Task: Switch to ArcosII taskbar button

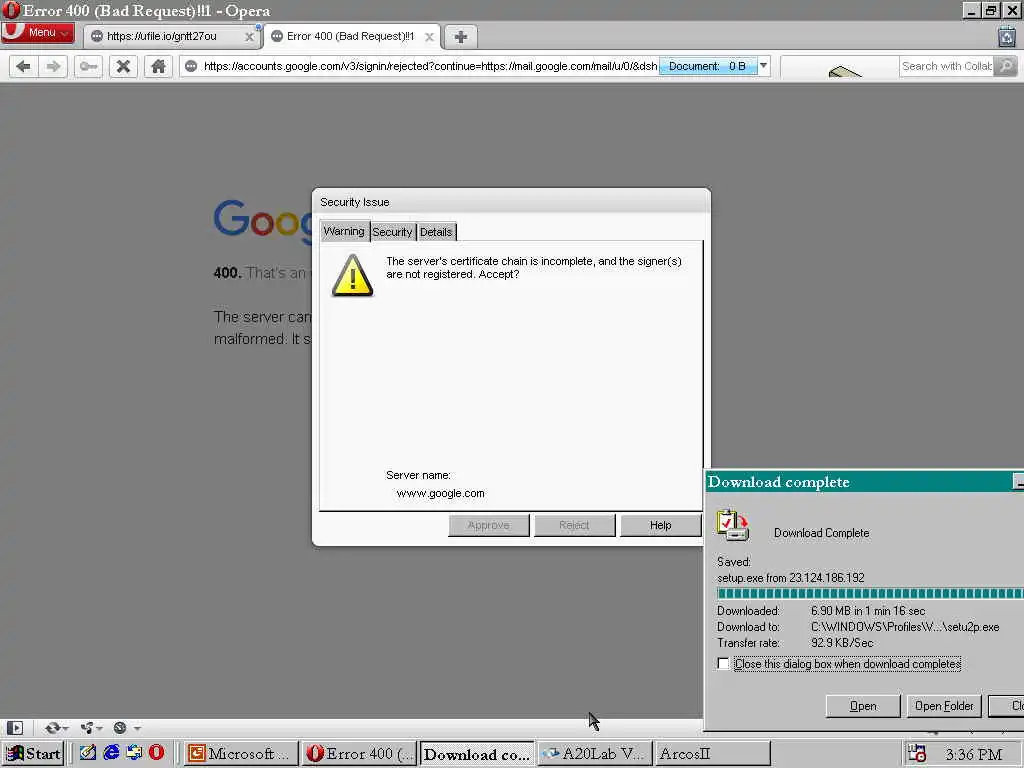Action: point(713,754)
